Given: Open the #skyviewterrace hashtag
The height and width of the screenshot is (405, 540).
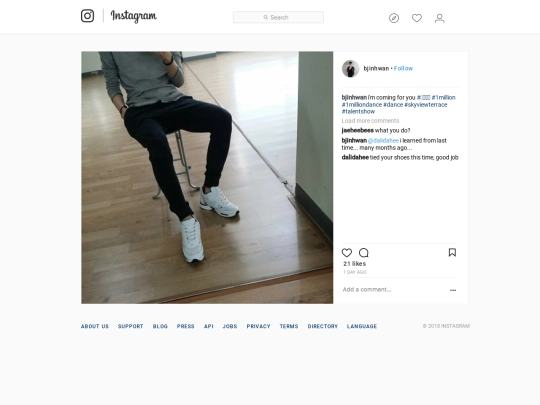Looking at the screenshot, I should (x=426, y=105).
